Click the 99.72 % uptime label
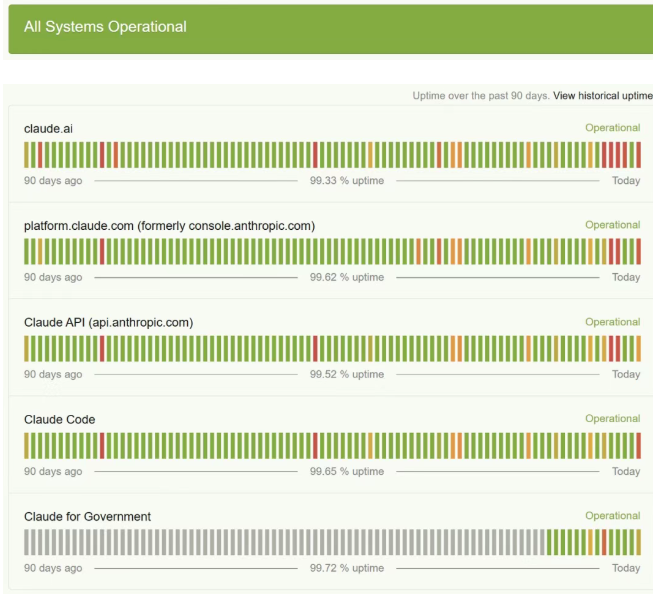 tap(347, 568)
